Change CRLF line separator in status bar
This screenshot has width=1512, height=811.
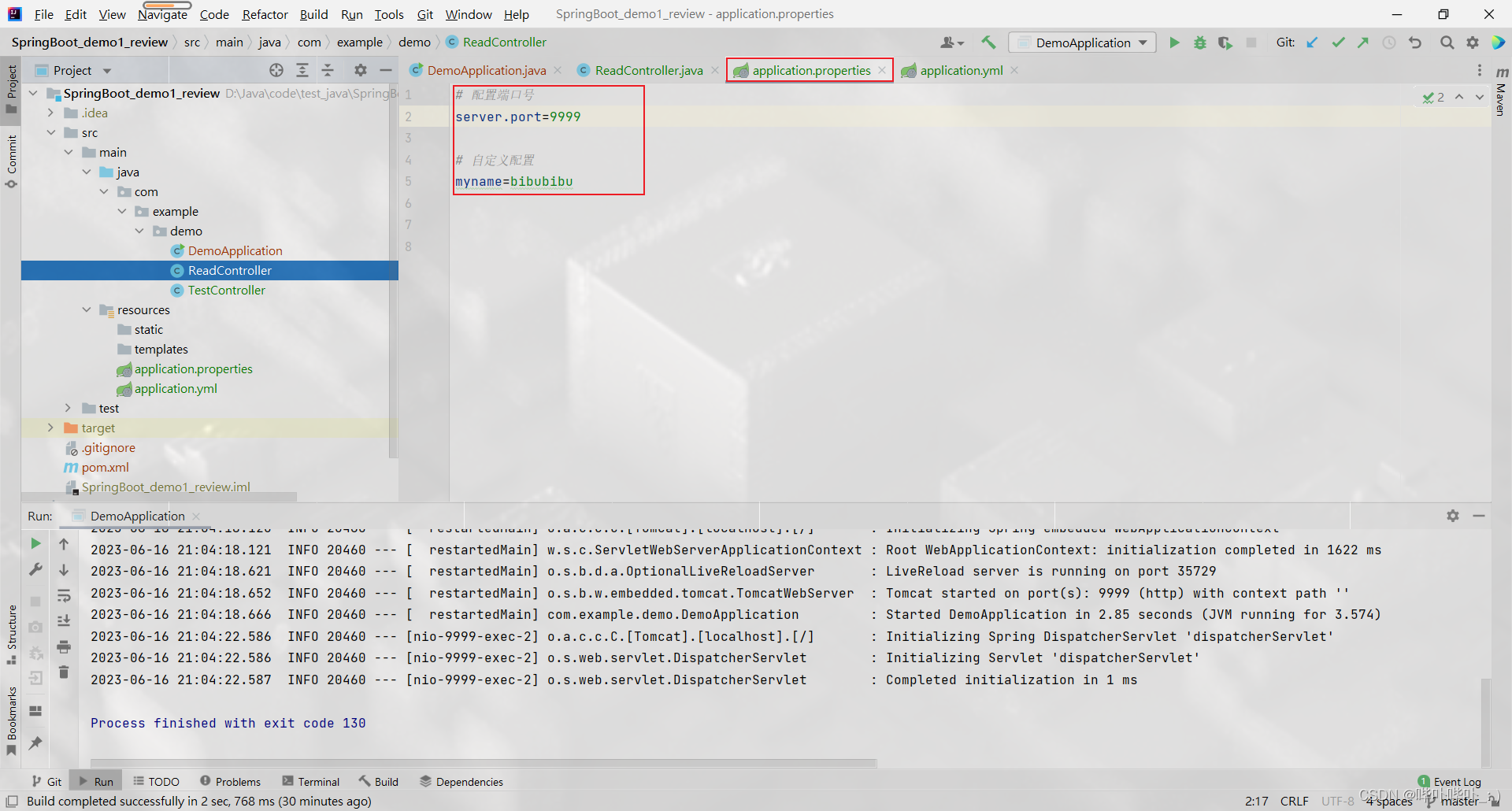click(x=1294, y=801)
